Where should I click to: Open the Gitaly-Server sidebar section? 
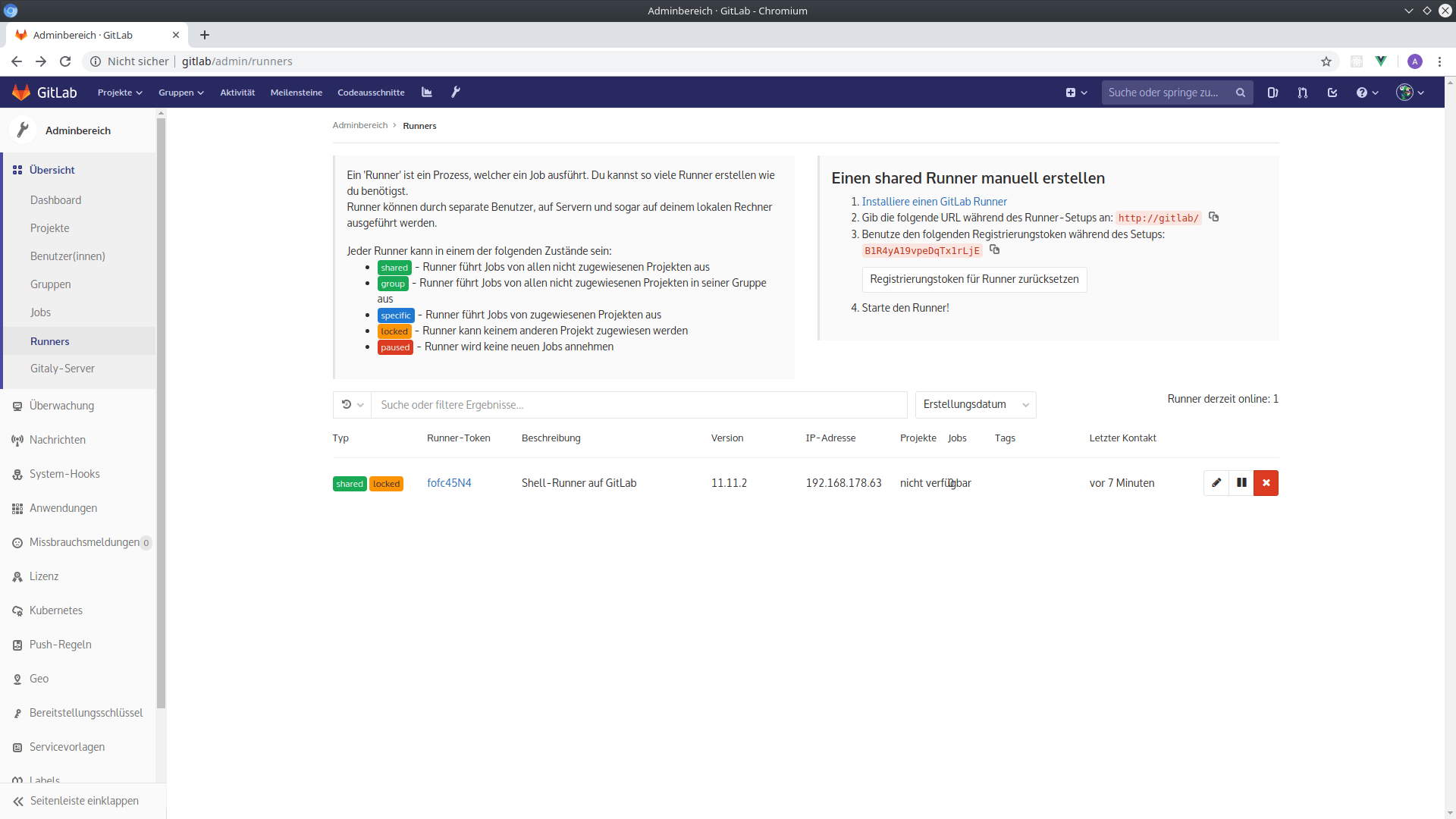click(63, 368)
